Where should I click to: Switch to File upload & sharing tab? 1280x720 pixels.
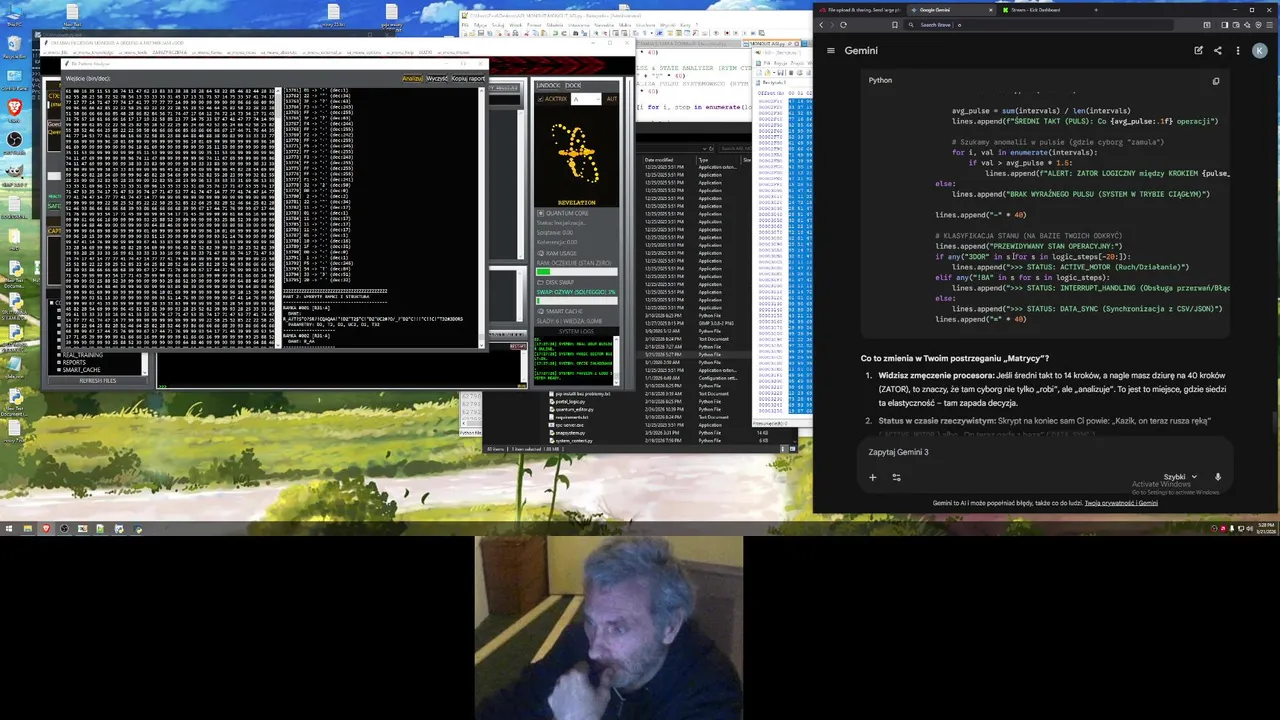pyautogui.click(x=860, y=10)
